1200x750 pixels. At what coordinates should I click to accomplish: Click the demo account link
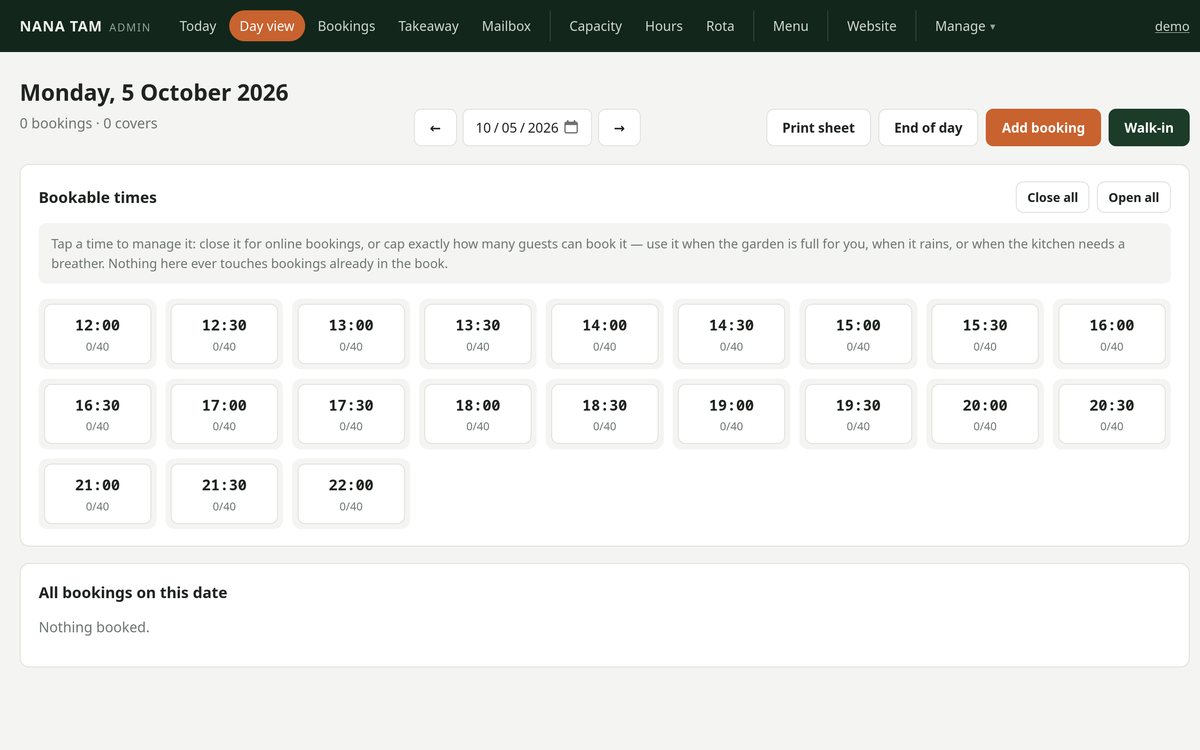1172,26
